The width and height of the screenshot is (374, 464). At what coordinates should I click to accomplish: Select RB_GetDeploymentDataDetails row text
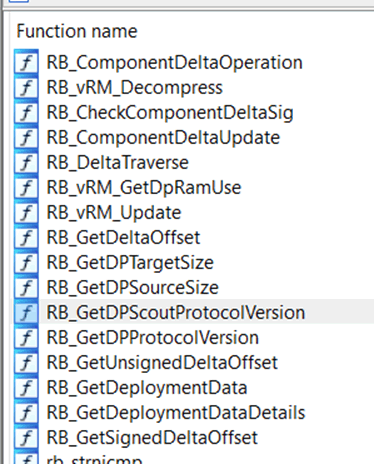(176, 413)
